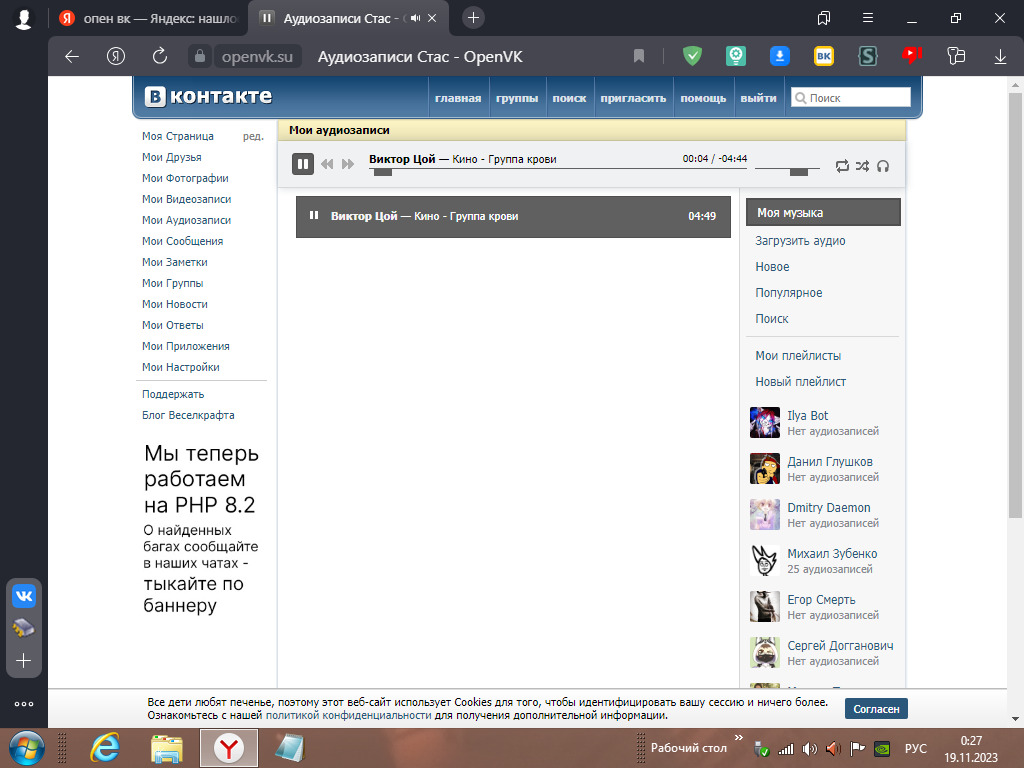Image resolution: width=1024 pixels, height=768 pixels.
Task: Open Dmitry Daemon's audio page
Action: [829, 507]
